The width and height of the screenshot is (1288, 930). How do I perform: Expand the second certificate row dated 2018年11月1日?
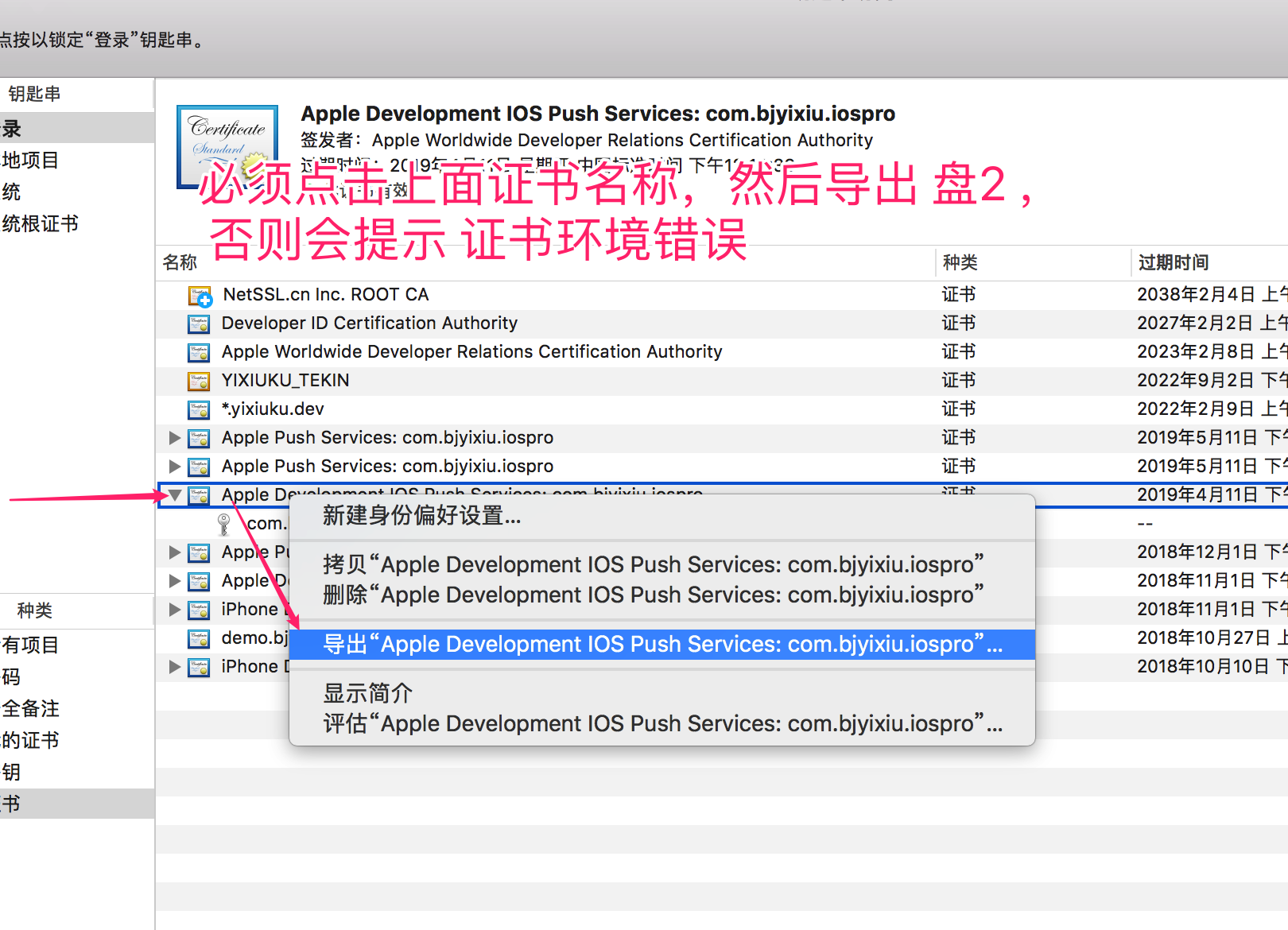175,610
